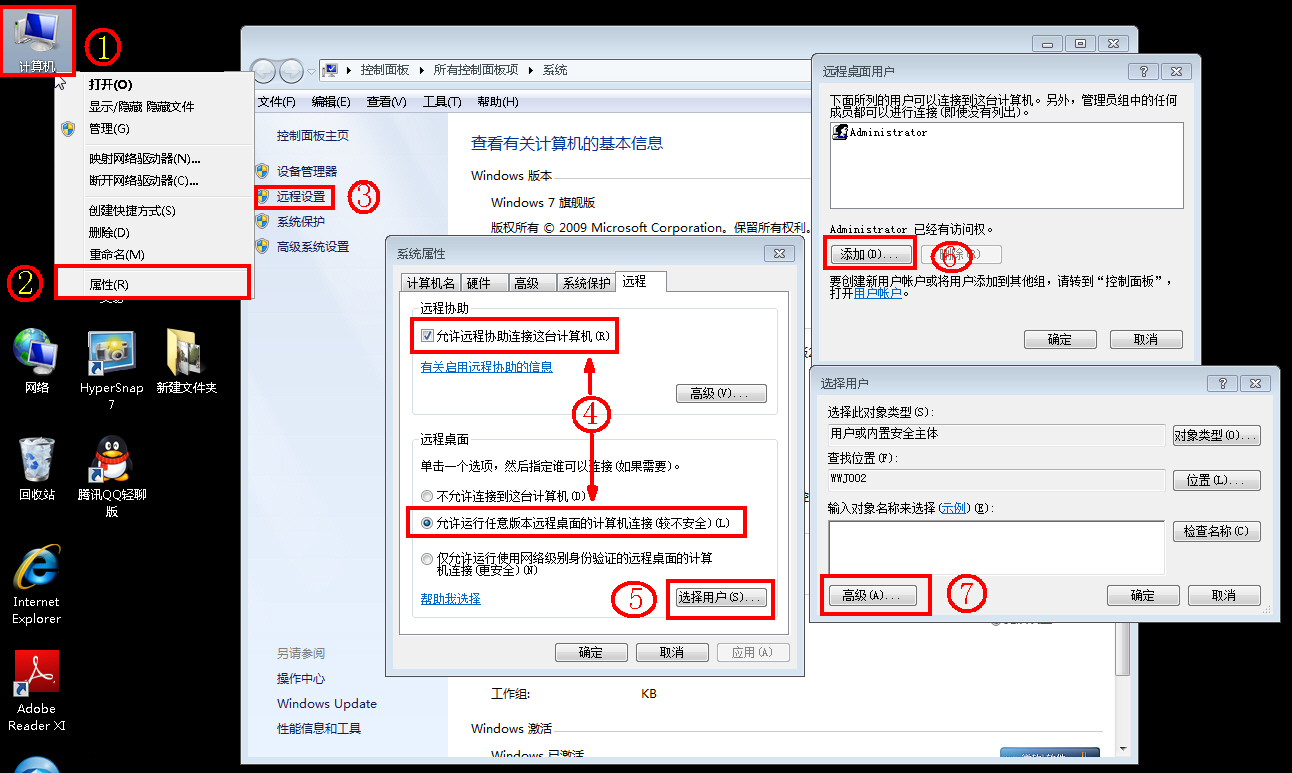This screenshot has width=1292, height=773.
Task: Click 取消 in 远程桌面用户 dialog
Action: [1146, 339]
